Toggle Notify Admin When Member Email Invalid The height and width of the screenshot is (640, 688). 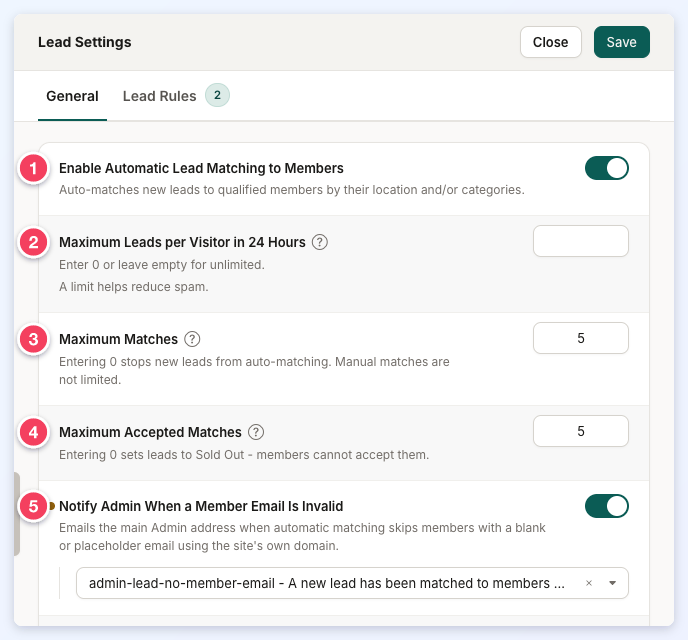(606, 506)
